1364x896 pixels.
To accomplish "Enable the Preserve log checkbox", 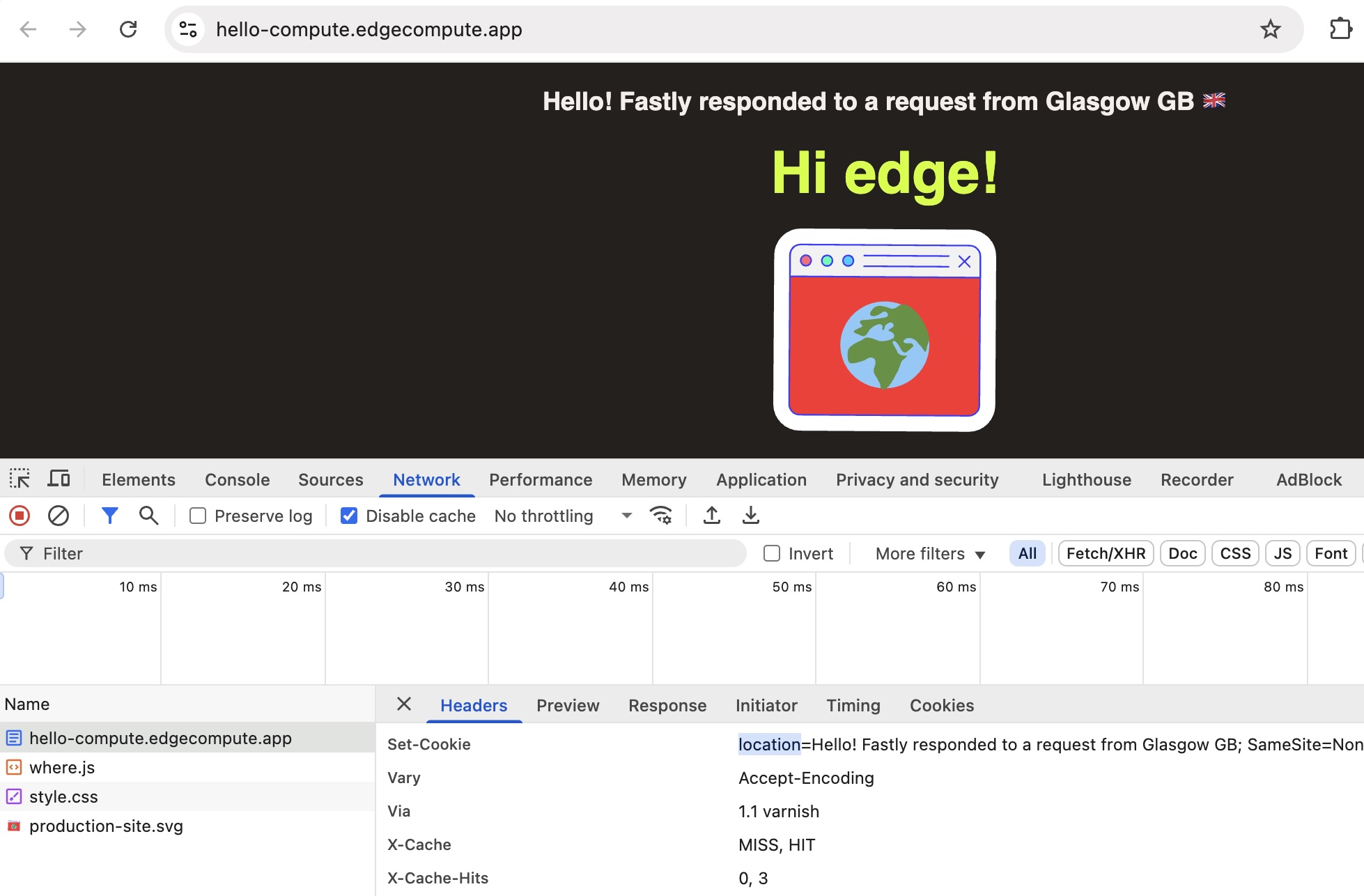I will pyautogui.click(x=199, y=516).
